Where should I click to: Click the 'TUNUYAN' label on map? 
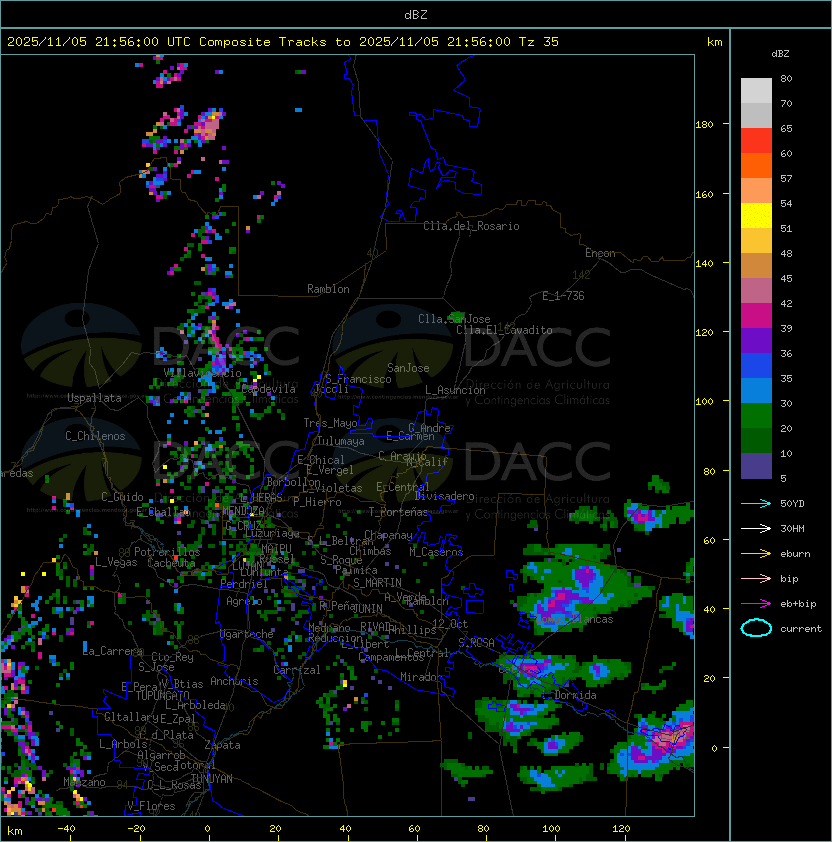click(212, 779)
